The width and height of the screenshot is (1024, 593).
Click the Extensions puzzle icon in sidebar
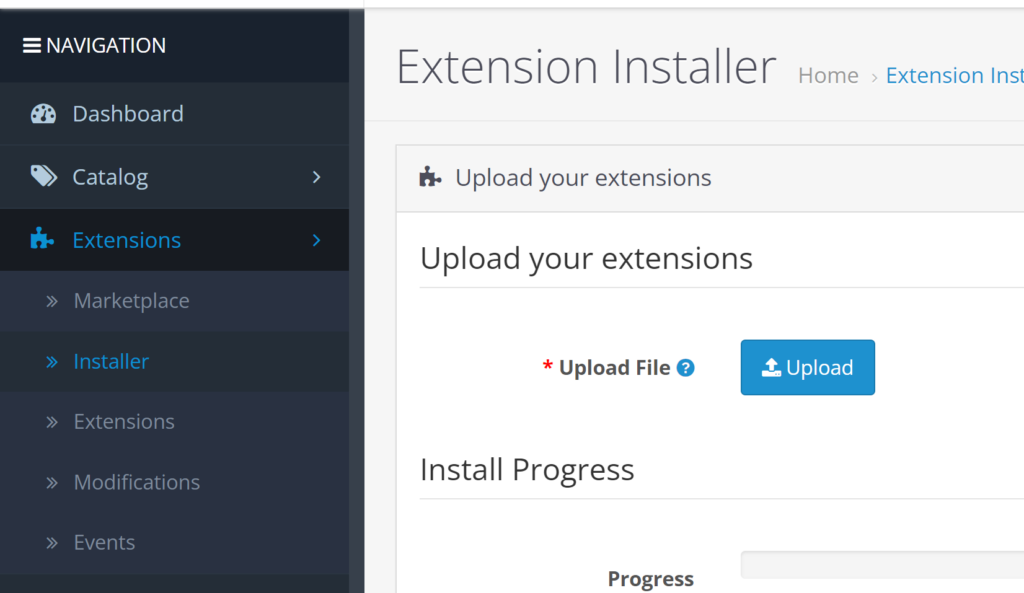coord(42,239)
